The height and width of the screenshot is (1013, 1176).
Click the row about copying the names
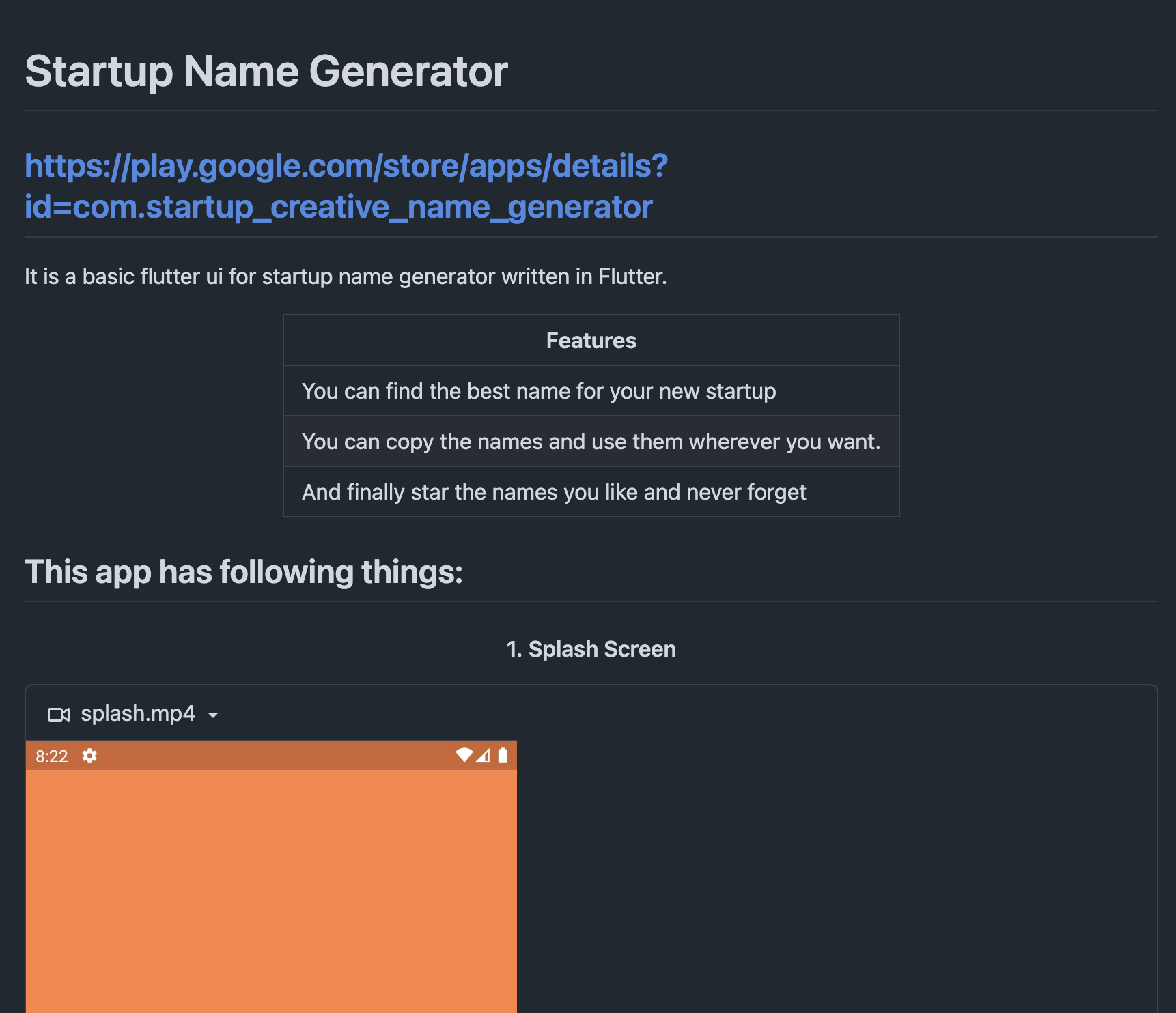[591, 442]
